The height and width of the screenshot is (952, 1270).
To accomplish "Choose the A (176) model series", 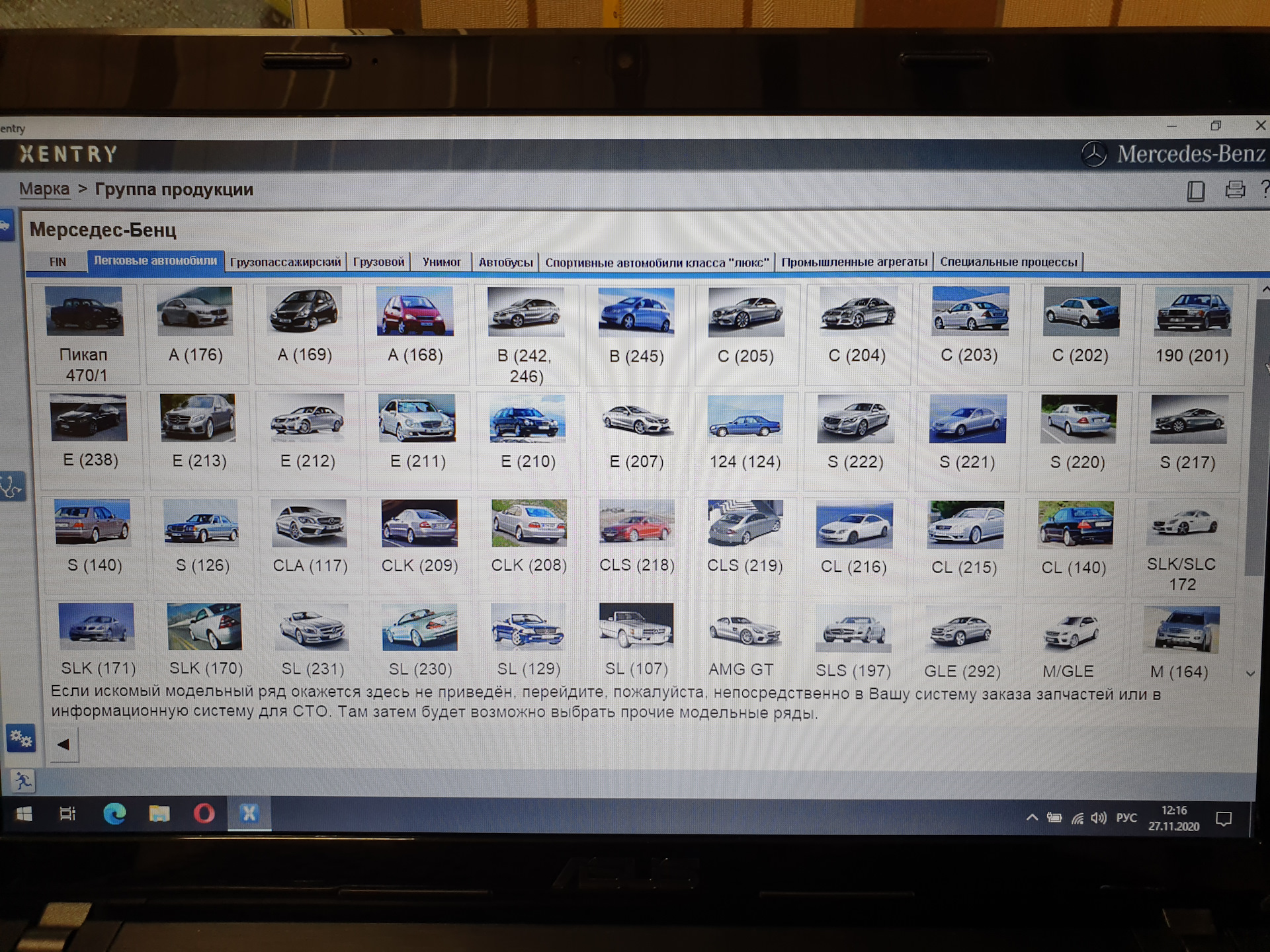I will point(195,311).
